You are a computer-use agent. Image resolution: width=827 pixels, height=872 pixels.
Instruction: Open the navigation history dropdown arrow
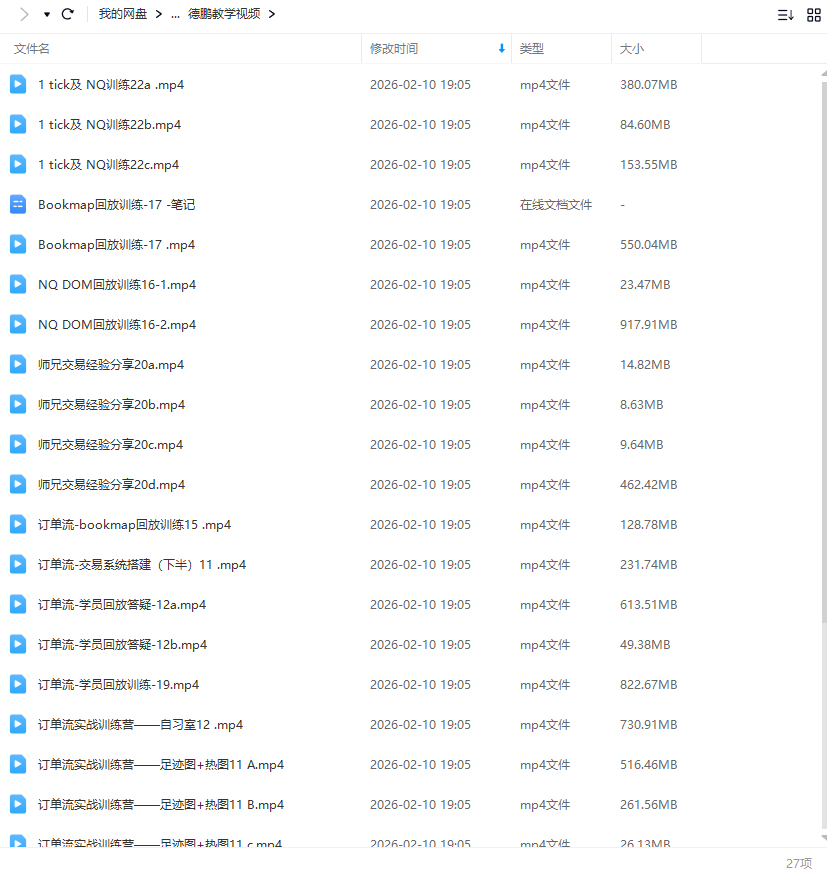coord(46,14)
